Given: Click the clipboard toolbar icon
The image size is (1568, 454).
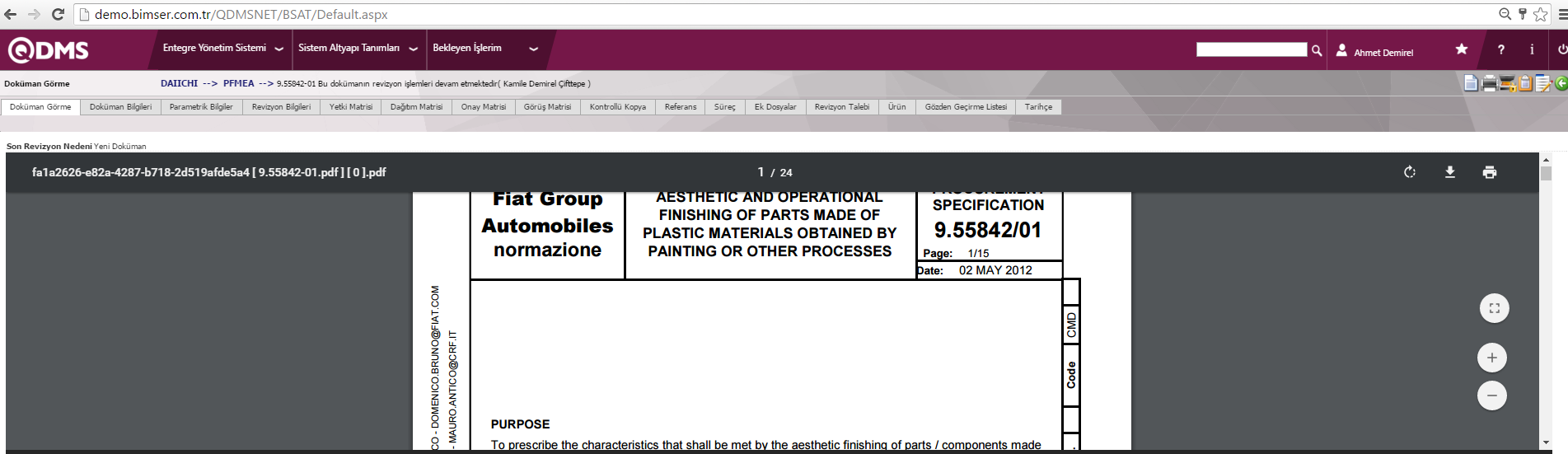Looking at the screenshot, I should point(1525,82).
